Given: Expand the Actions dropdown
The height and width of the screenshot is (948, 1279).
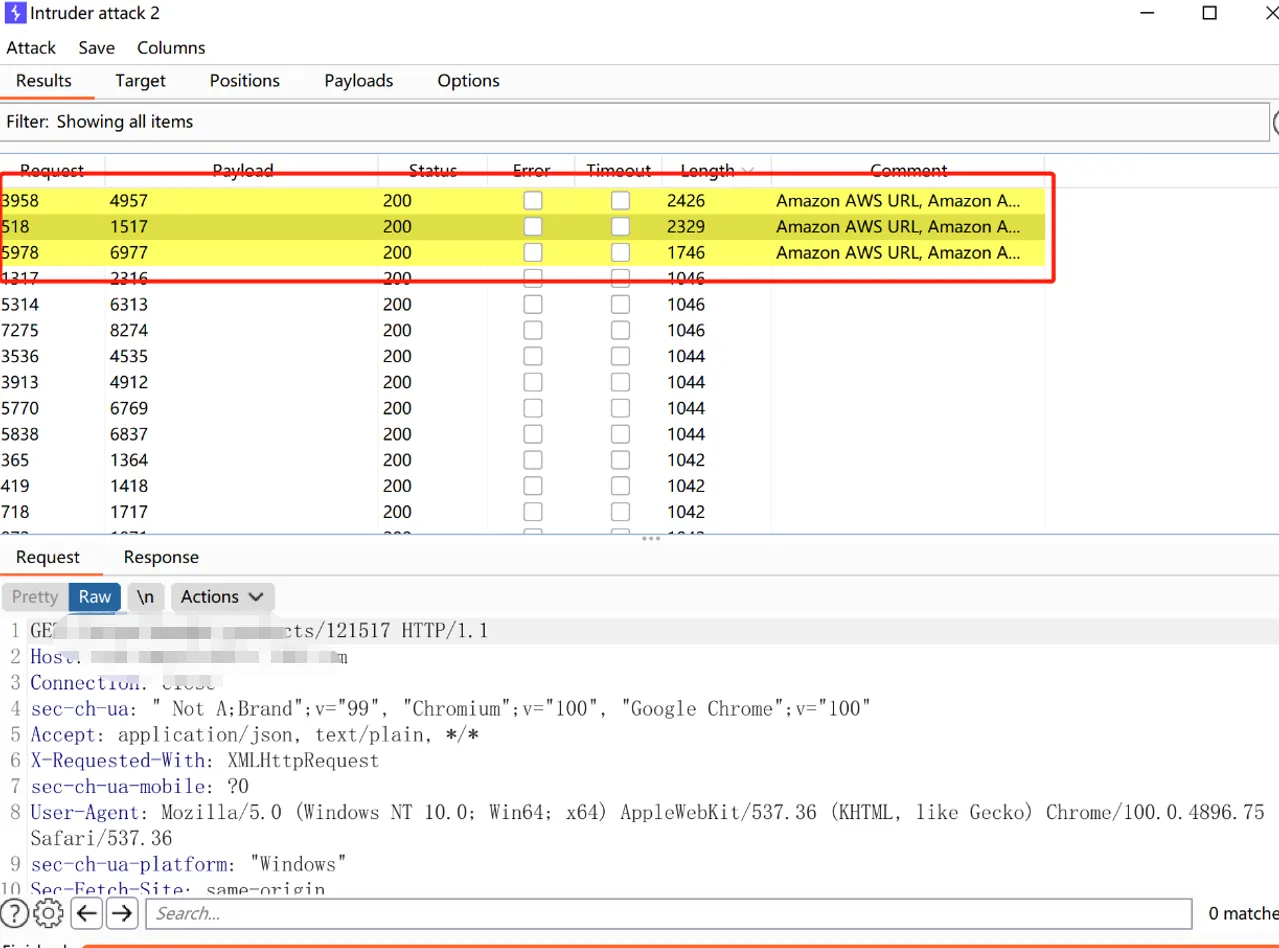Looking at the screenshot, I should 222,597.
